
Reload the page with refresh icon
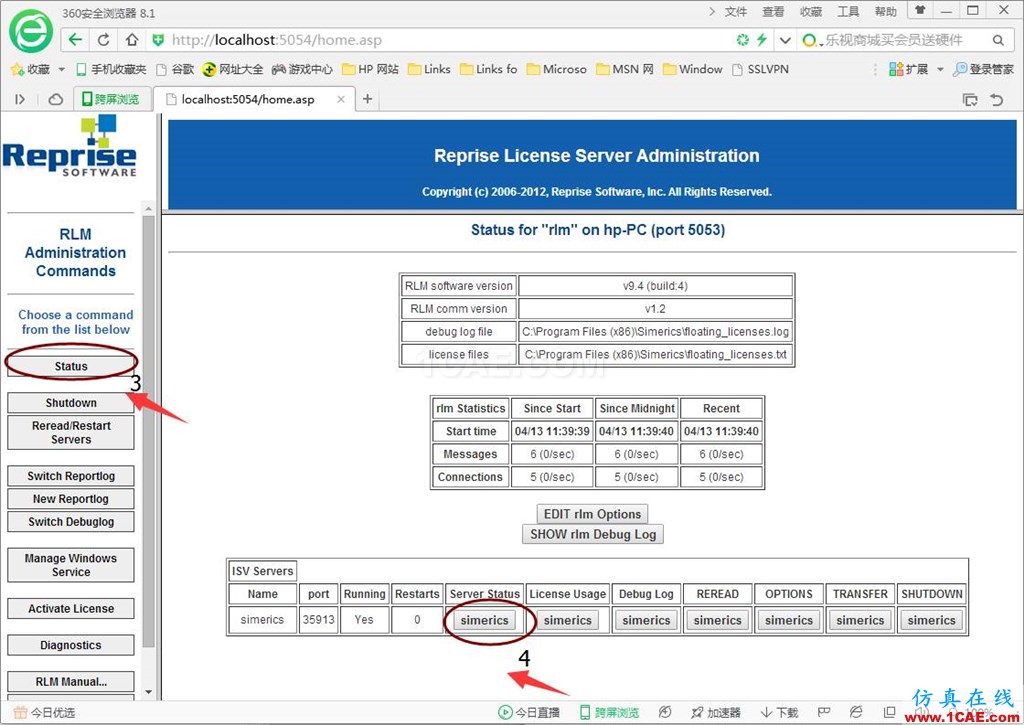pyautogui.click(x=103, y=40)
